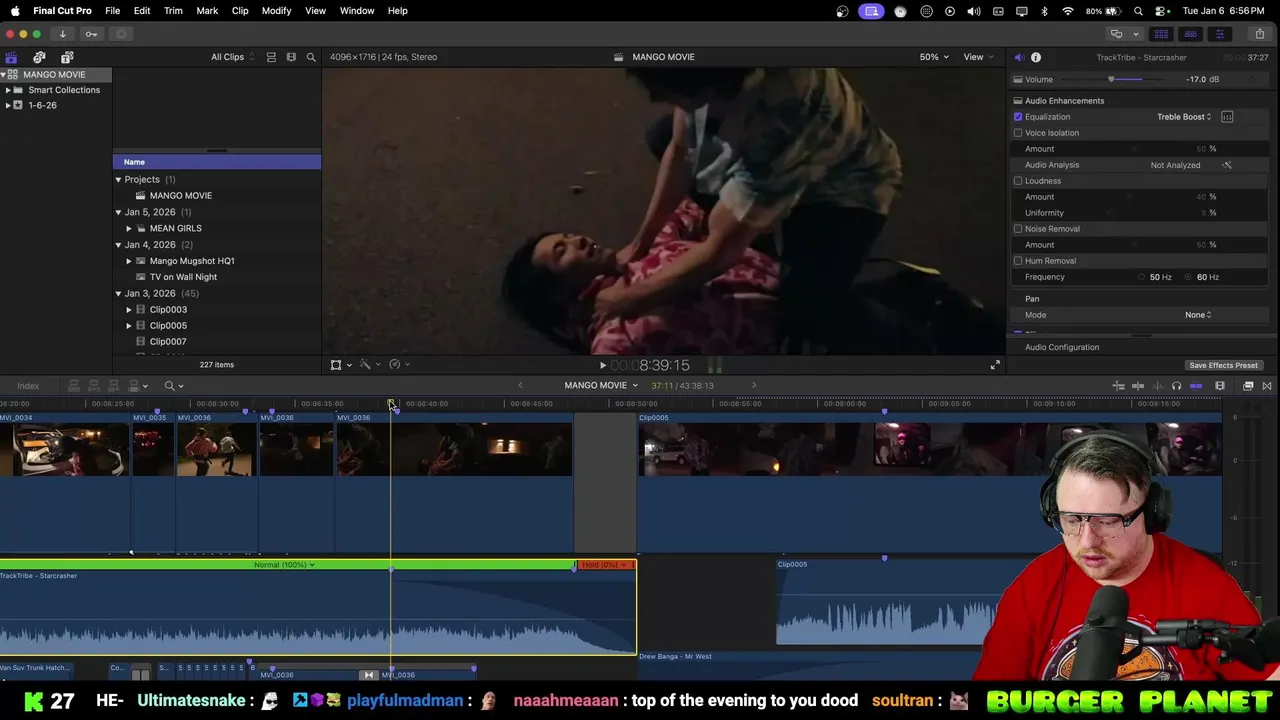The height and width of the screenshot is (720, 1280).
Task: Open timeline clip appearance filmstrip icon
Action: click(1220, 386)
